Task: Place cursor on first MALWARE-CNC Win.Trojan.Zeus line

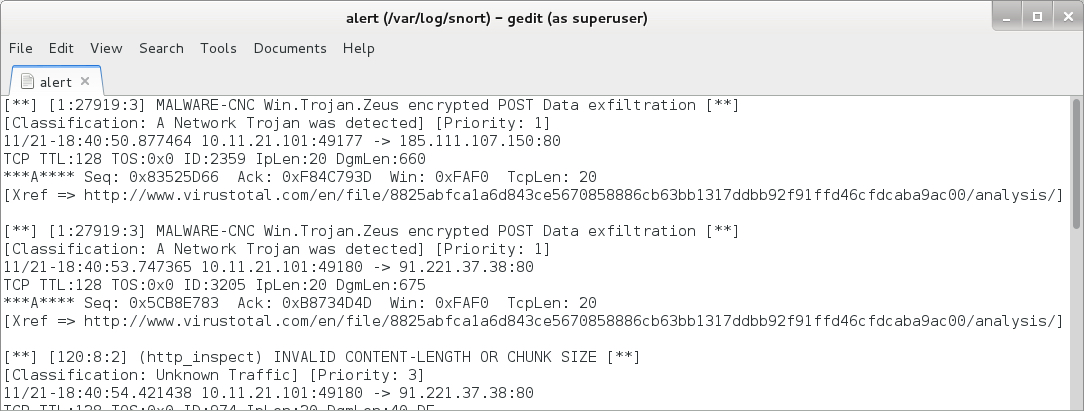Action: (x=371, y=105)
